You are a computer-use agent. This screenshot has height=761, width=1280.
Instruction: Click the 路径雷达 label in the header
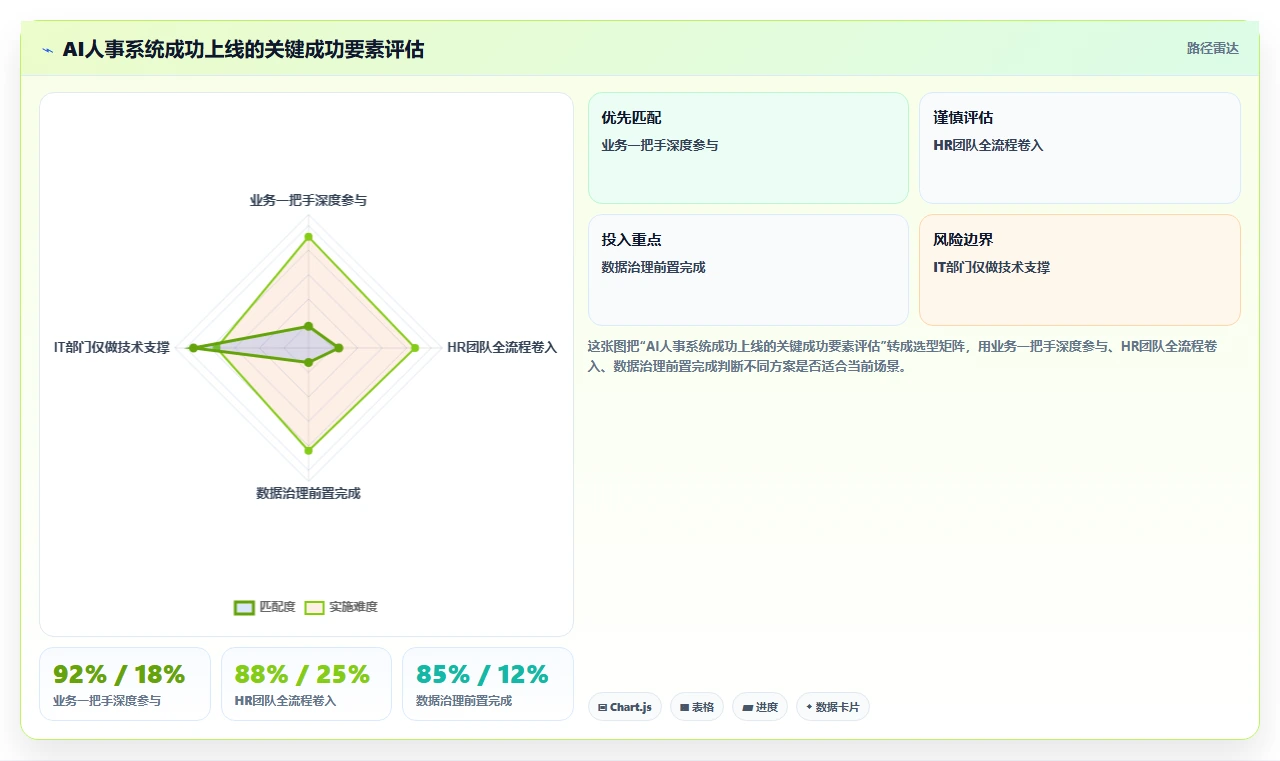1212,48
